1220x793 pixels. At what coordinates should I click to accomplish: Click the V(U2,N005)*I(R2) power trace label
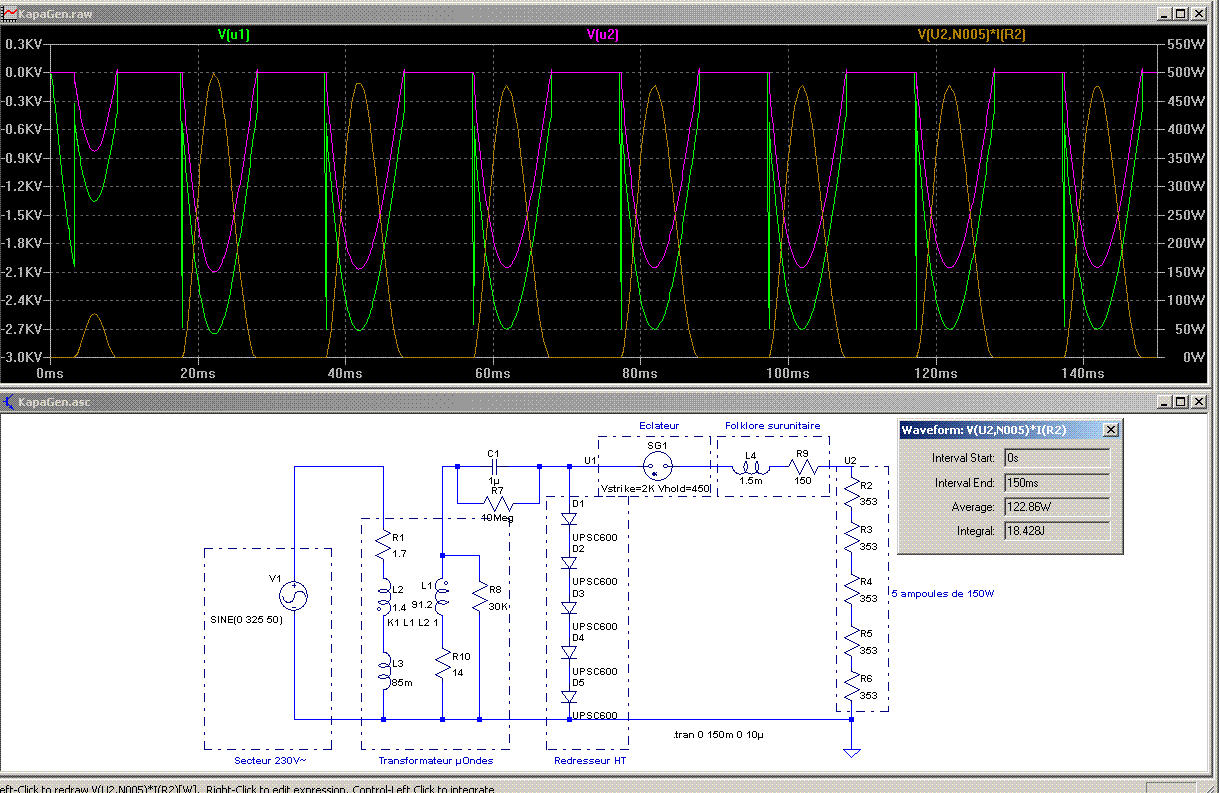point(971,34)
